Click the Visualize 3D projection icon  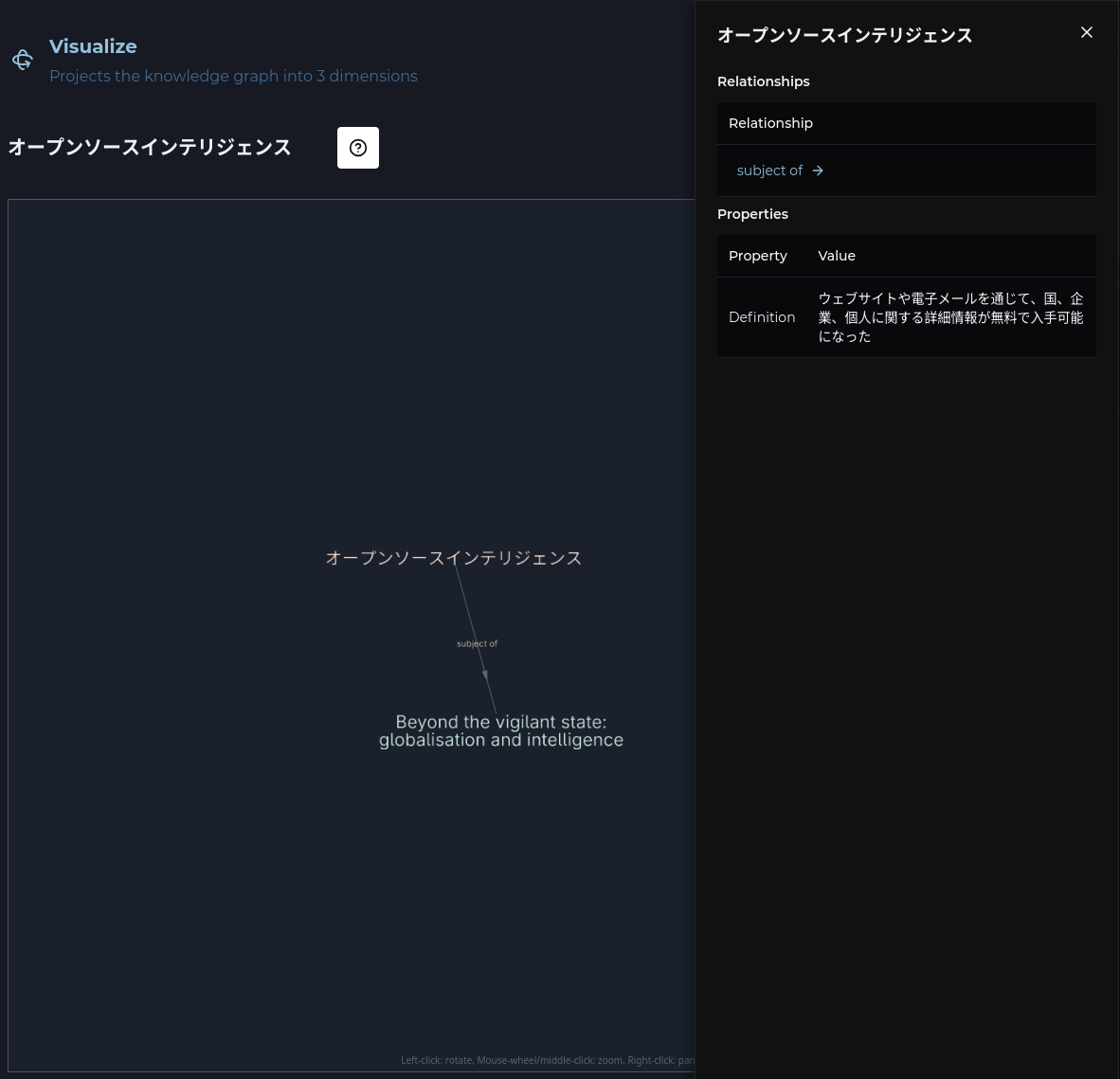[23, 60]
